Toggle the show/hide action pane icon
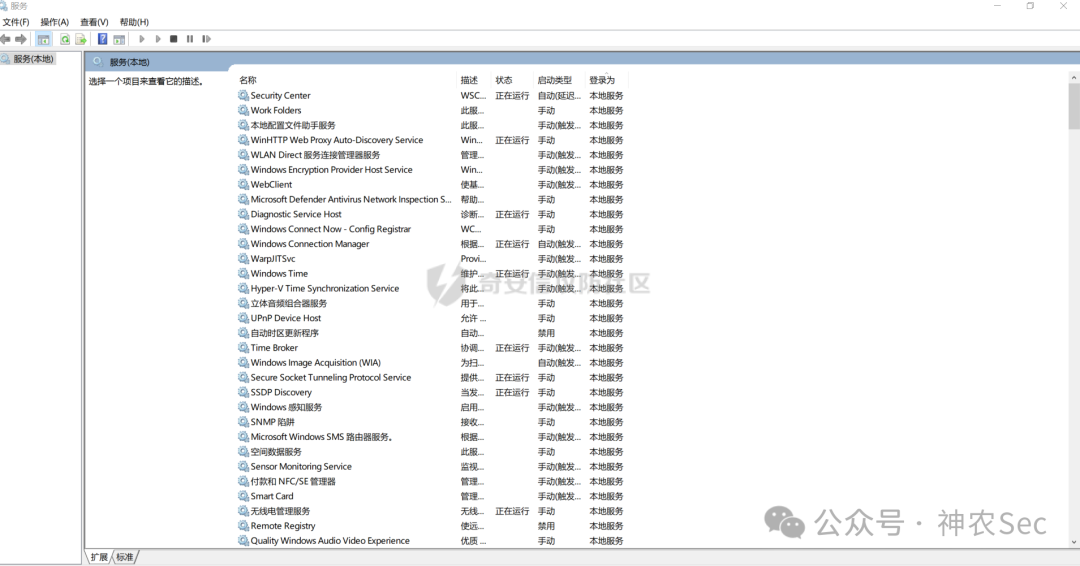The width and height of the screenshot is (1080, 566). coord(119,39)
